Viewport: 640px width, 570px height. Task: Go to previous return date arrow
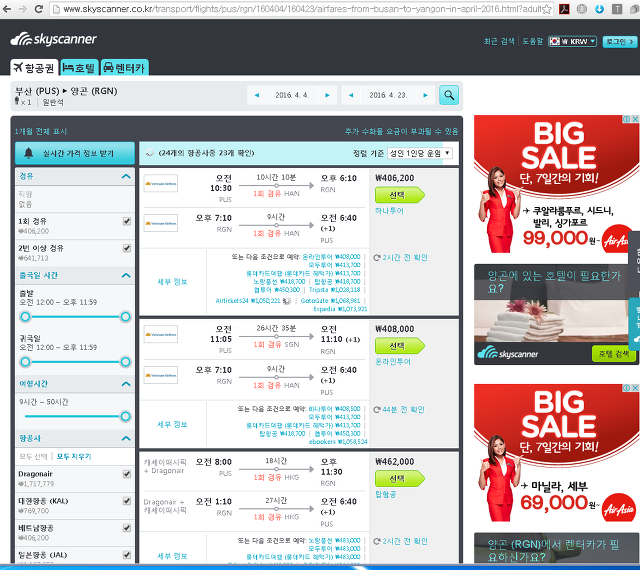[351, 95]
